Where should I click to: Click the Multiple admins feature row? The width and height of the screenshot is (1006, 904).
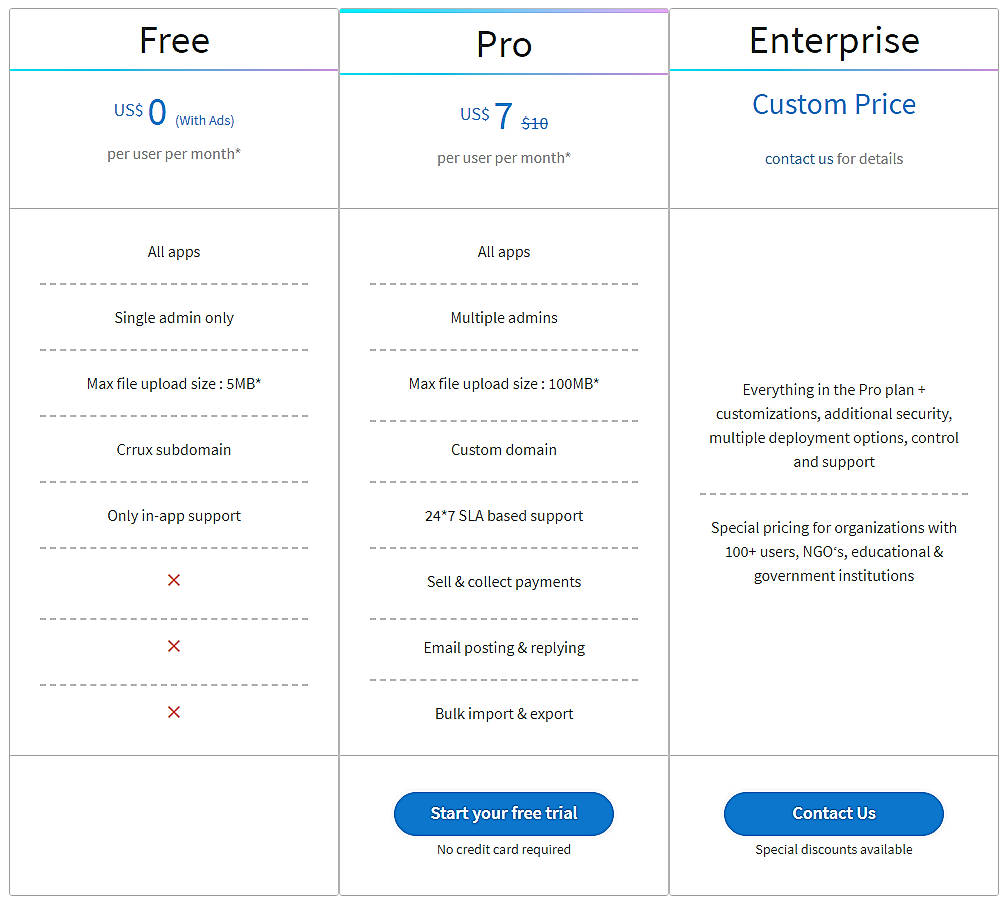[504, 317]
